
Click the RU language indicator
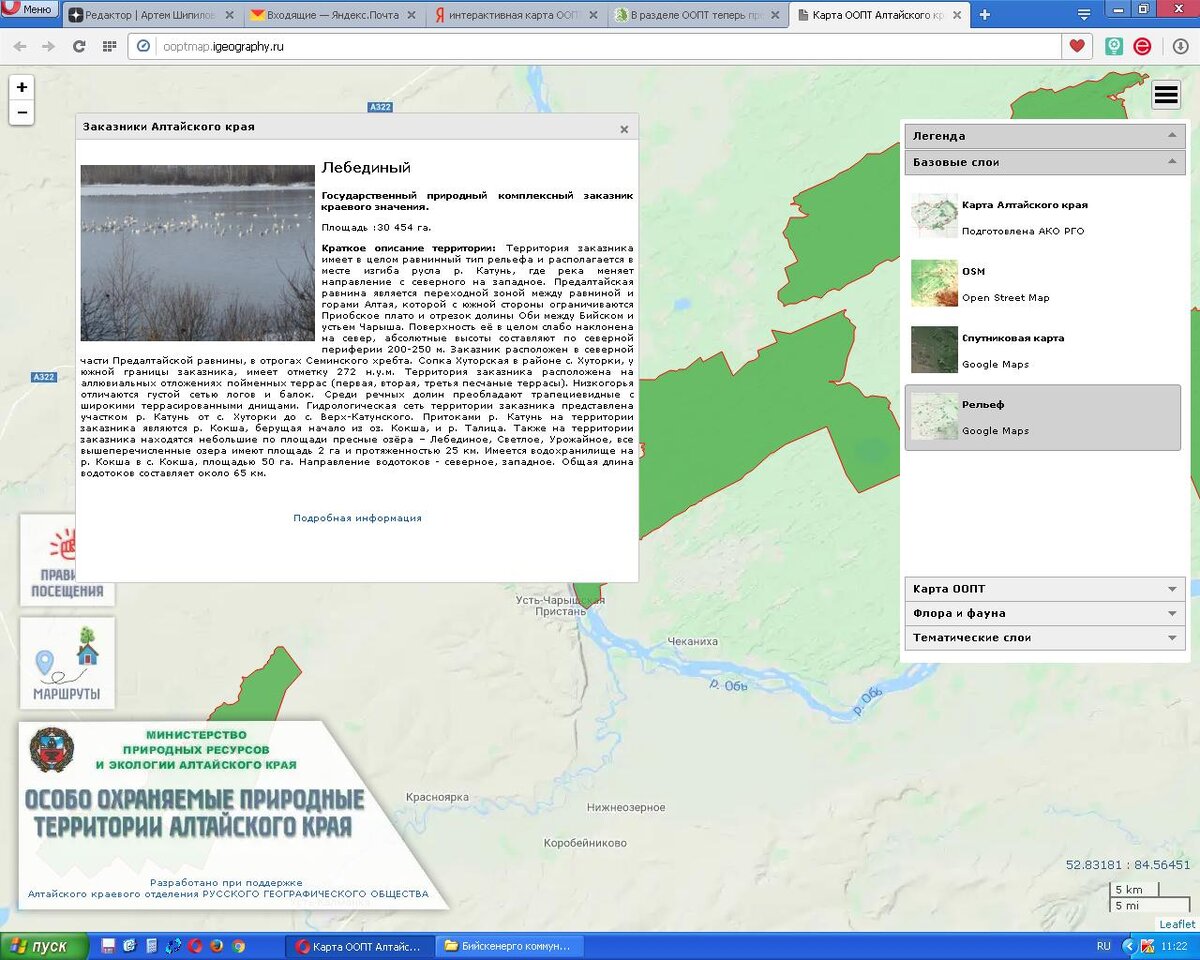(1103, 946)
